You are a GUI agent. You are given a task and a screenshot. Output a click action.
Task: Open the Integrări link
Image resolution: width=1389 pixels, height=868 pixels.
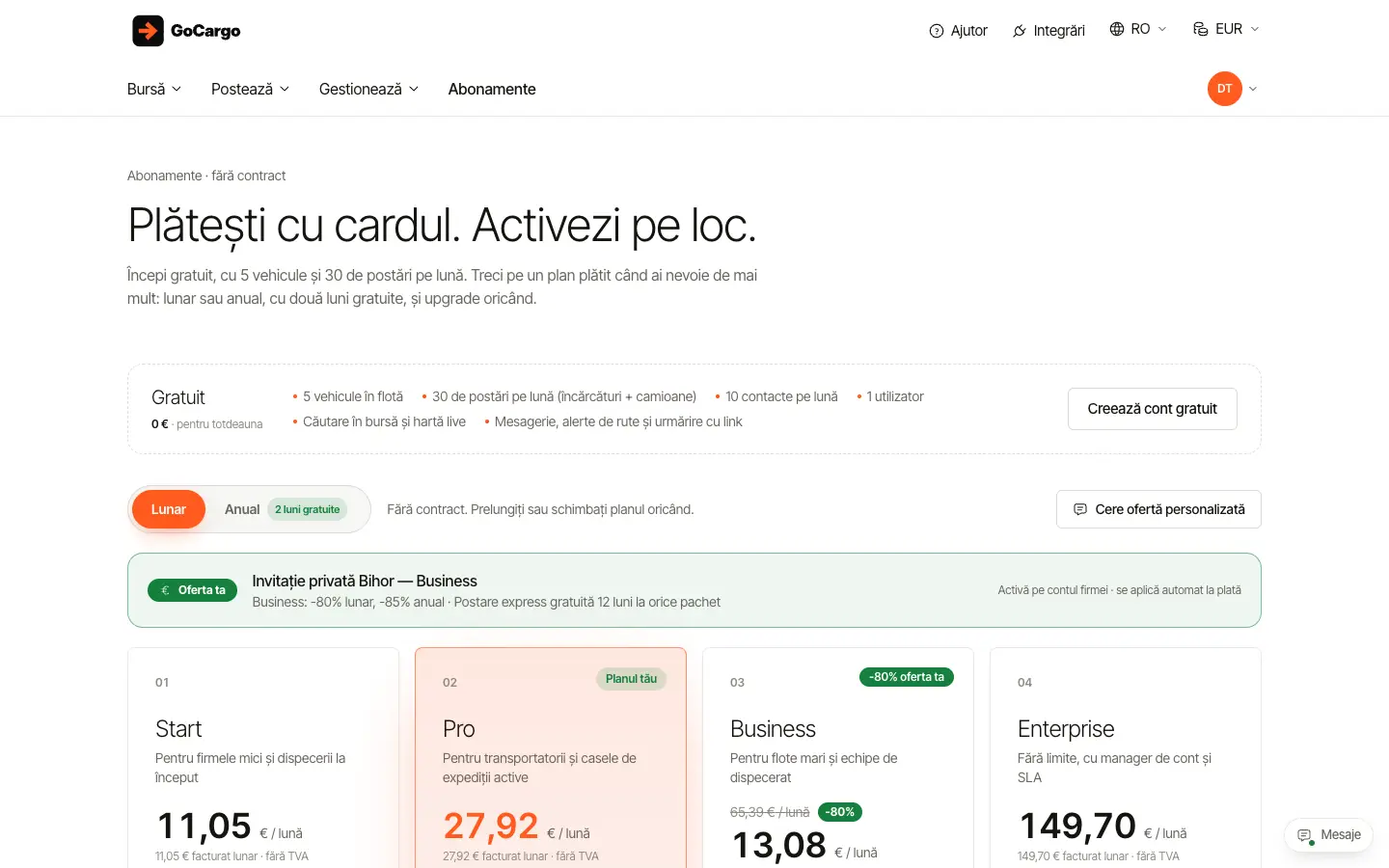tap(1049, 31)
